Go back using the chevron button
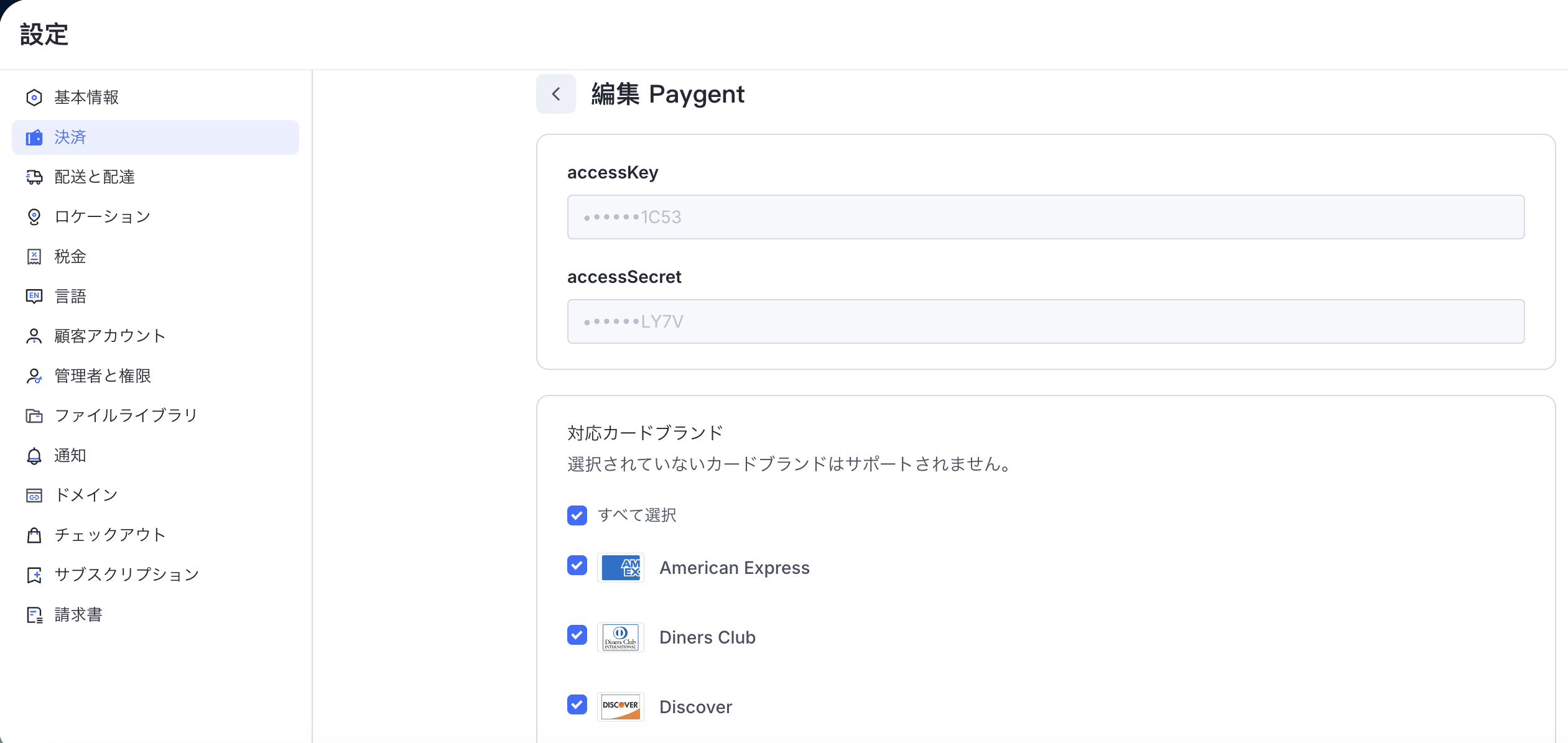The width and height of the screenshot is (1568, 743). click(x=556, y=95)
